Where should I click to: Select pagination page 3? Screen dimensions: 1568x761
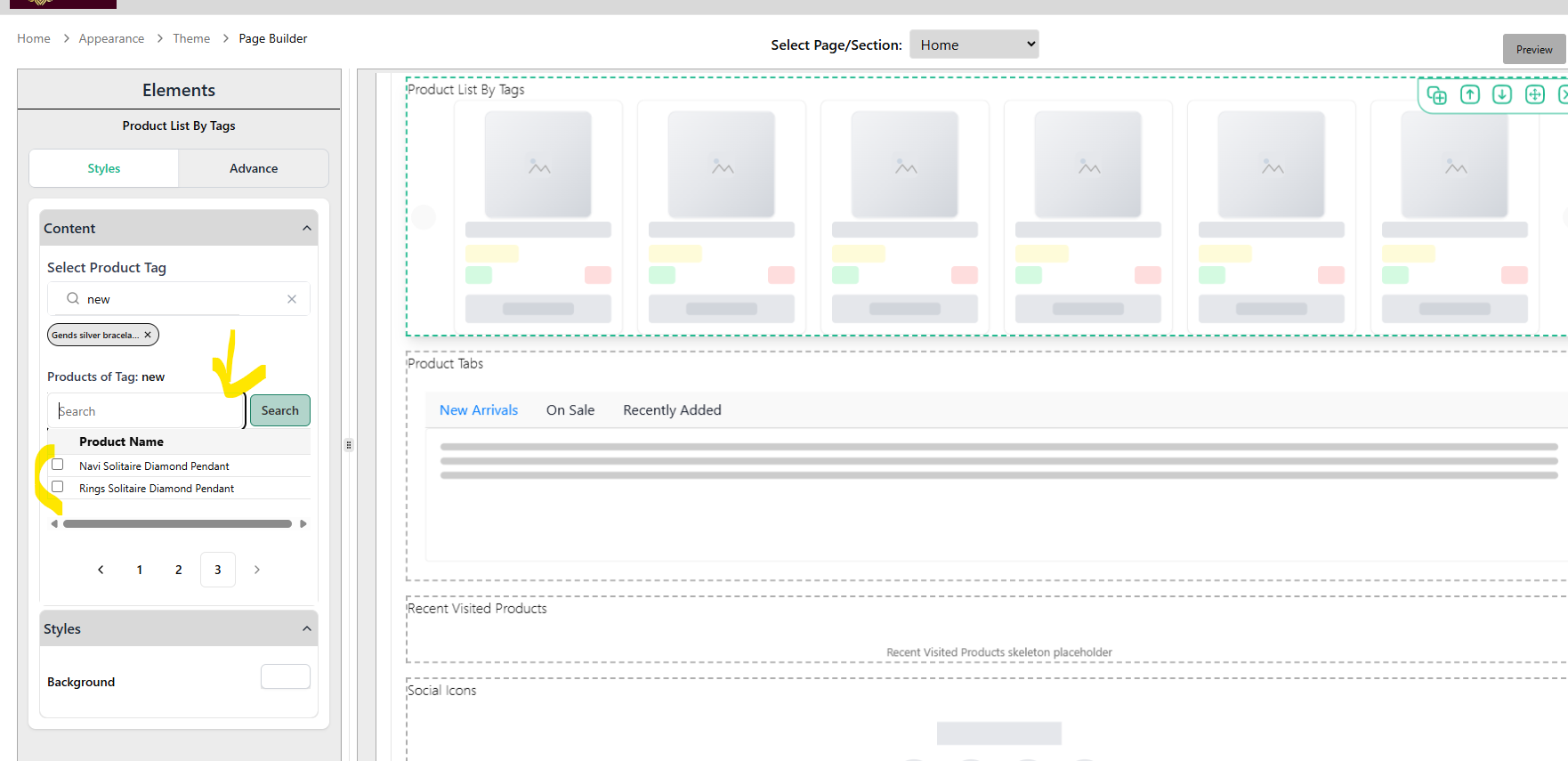coord(218,570)
